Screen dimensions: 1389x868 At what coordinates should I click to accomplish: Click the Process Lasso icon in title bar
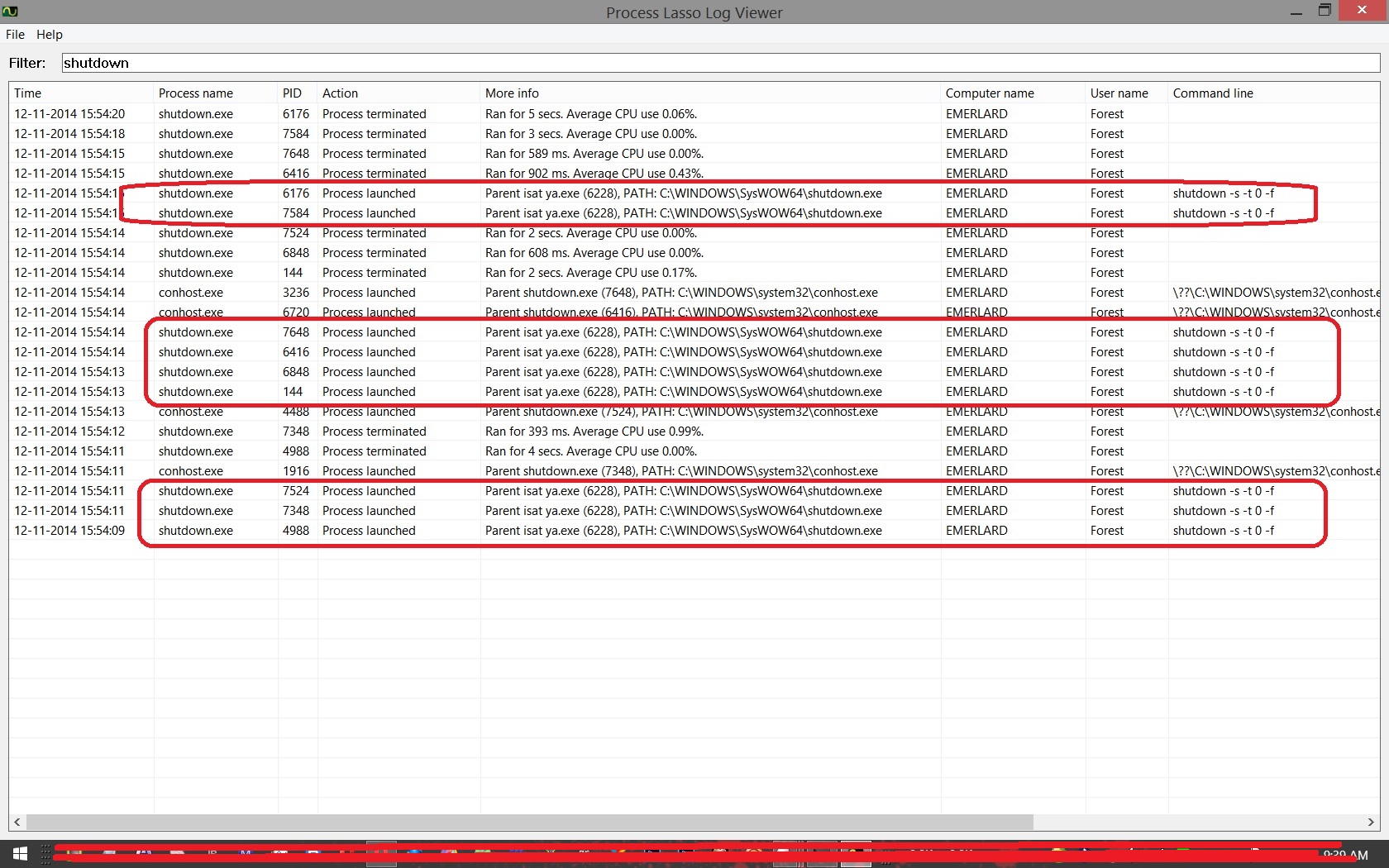[x=11, y=12]
